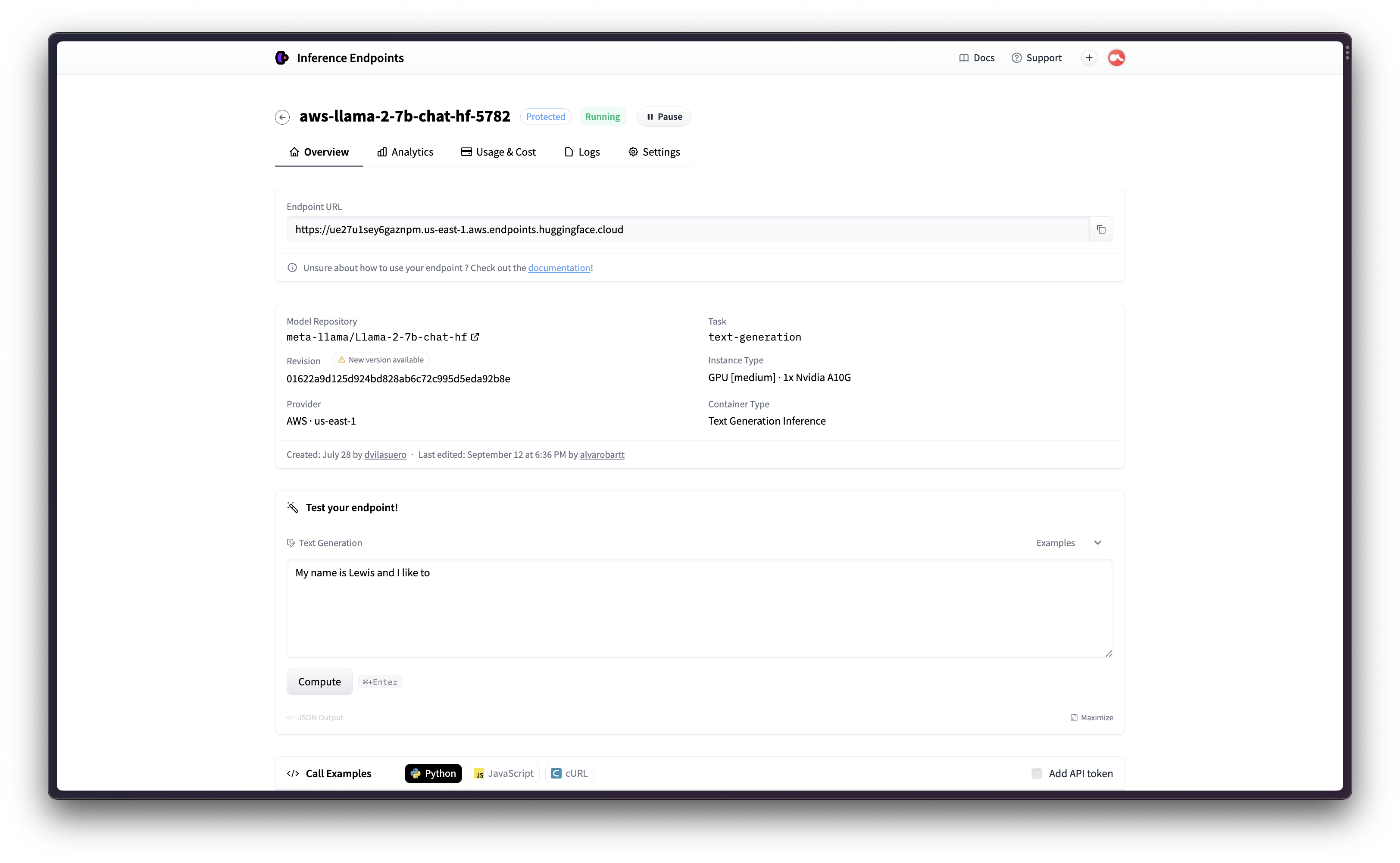Switch call examples to JavaScript
This screenshot has height=863, width=1400.
point(503,773)
